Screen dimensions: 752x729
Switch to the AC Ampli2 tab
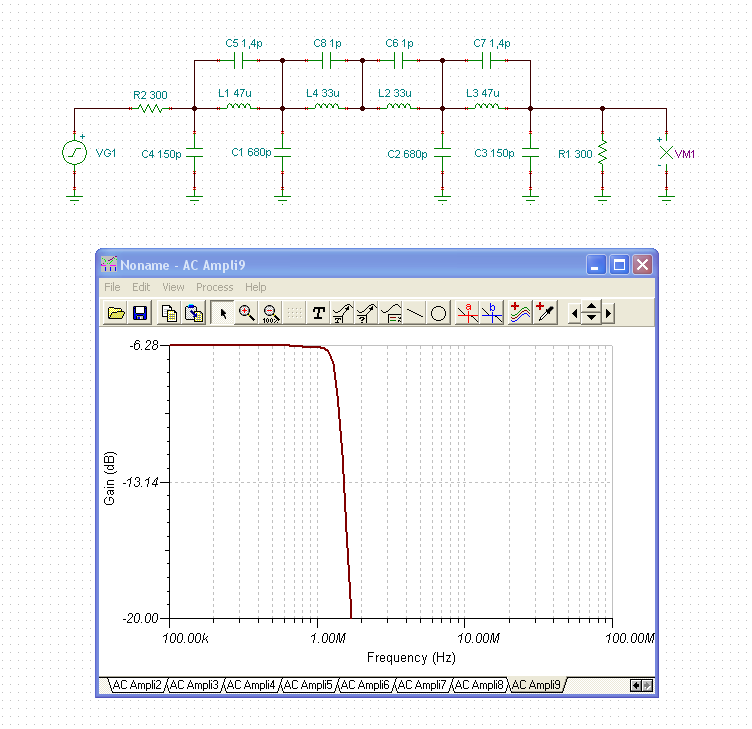(x=137, y=685)
